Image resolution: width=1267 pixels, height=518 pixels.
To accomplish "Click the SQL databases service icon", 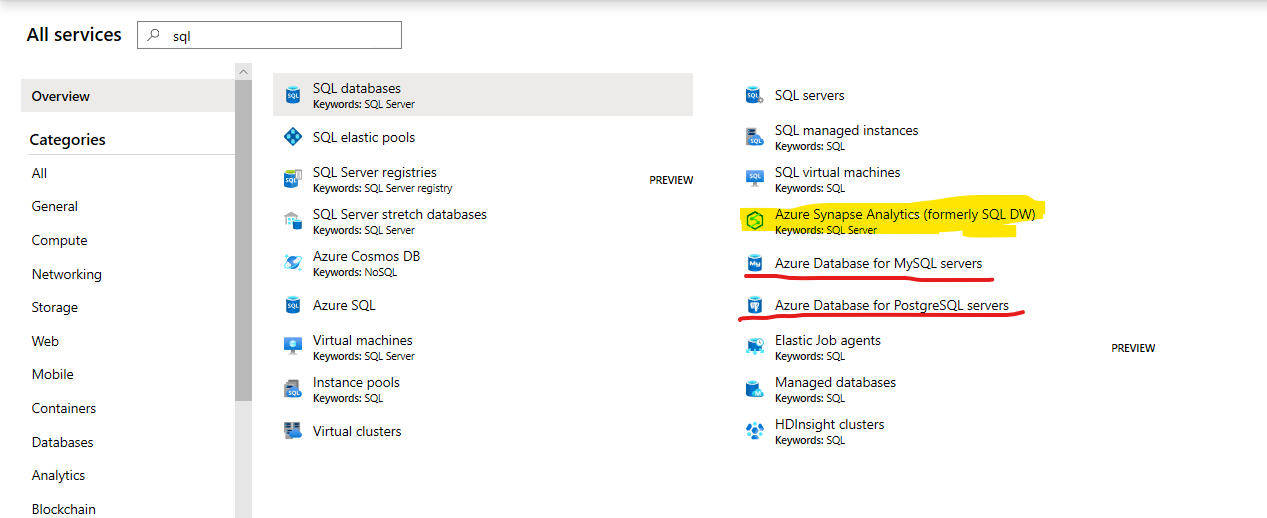I will [293, 96].
